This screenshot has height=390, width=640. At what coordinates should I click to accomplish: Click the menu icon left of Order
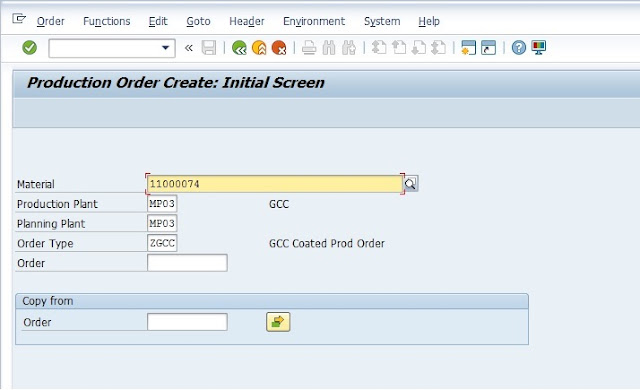(x=19, y=19)
